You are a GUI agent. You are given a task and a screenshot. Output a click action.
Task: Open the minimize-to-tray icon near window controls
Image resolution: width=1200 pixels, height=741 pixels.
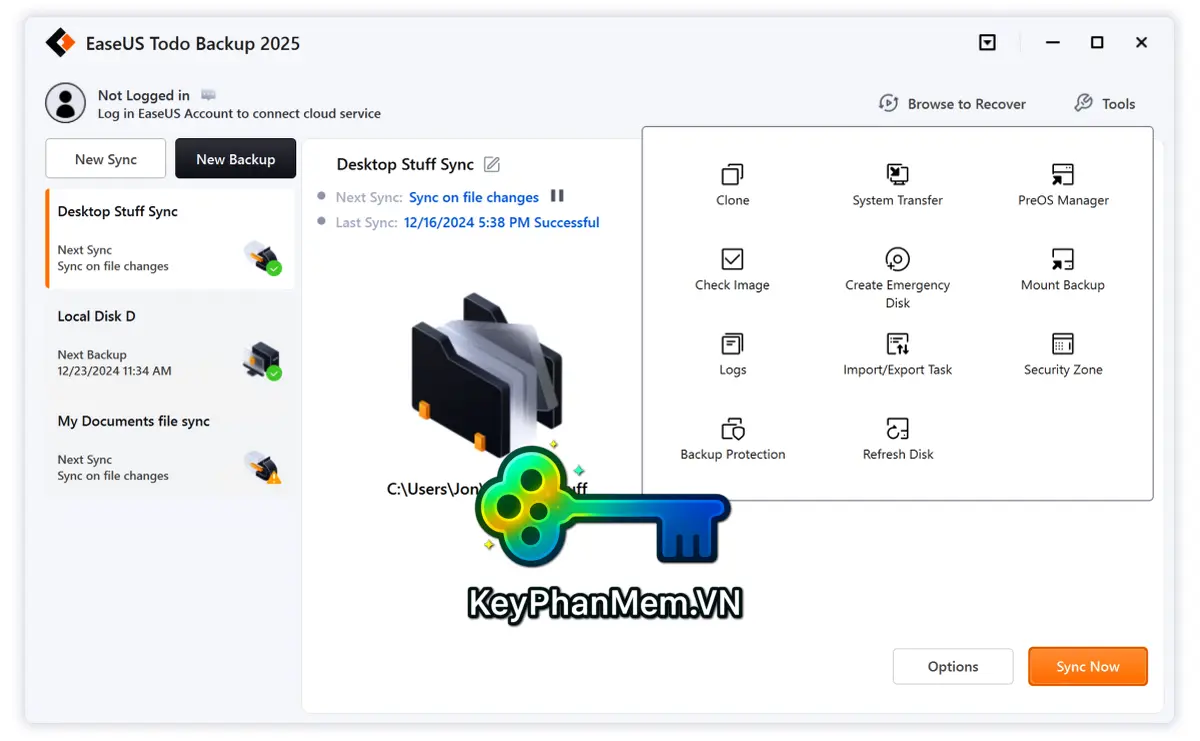(x=987, y=42)
